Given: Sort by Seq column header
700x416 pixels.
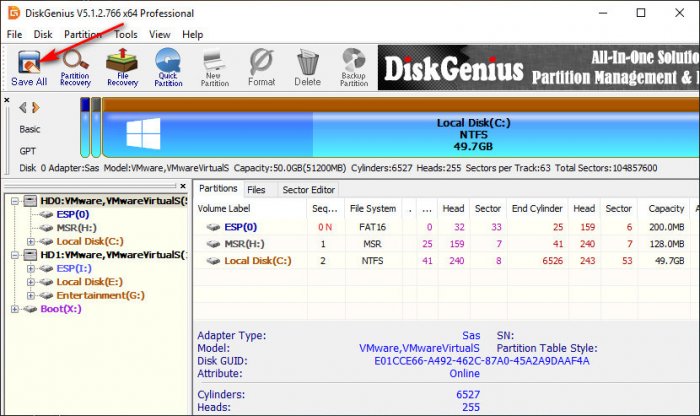Looking at the screenshot, I should (325, 208).
